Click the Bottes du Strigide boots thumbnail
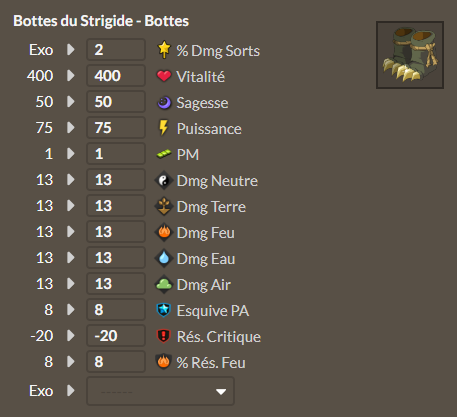This screenshot has width=457, height=417. (410, 55)
